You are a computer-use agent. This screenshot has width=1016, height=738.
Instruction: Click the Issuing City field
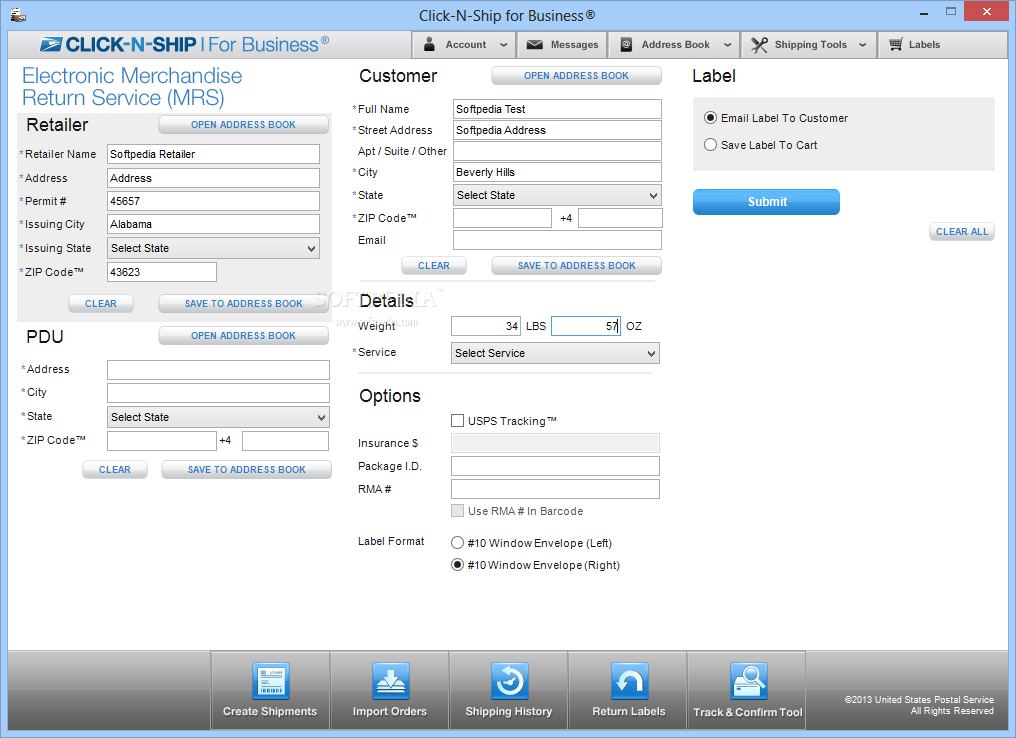(213, 224)
